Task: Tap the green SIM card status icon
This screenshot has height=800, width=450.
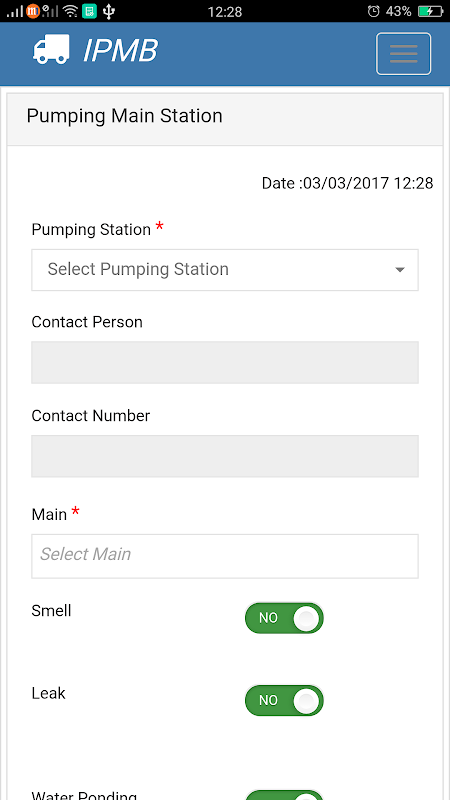Action: pyautogui.click(x=89, y=11)
